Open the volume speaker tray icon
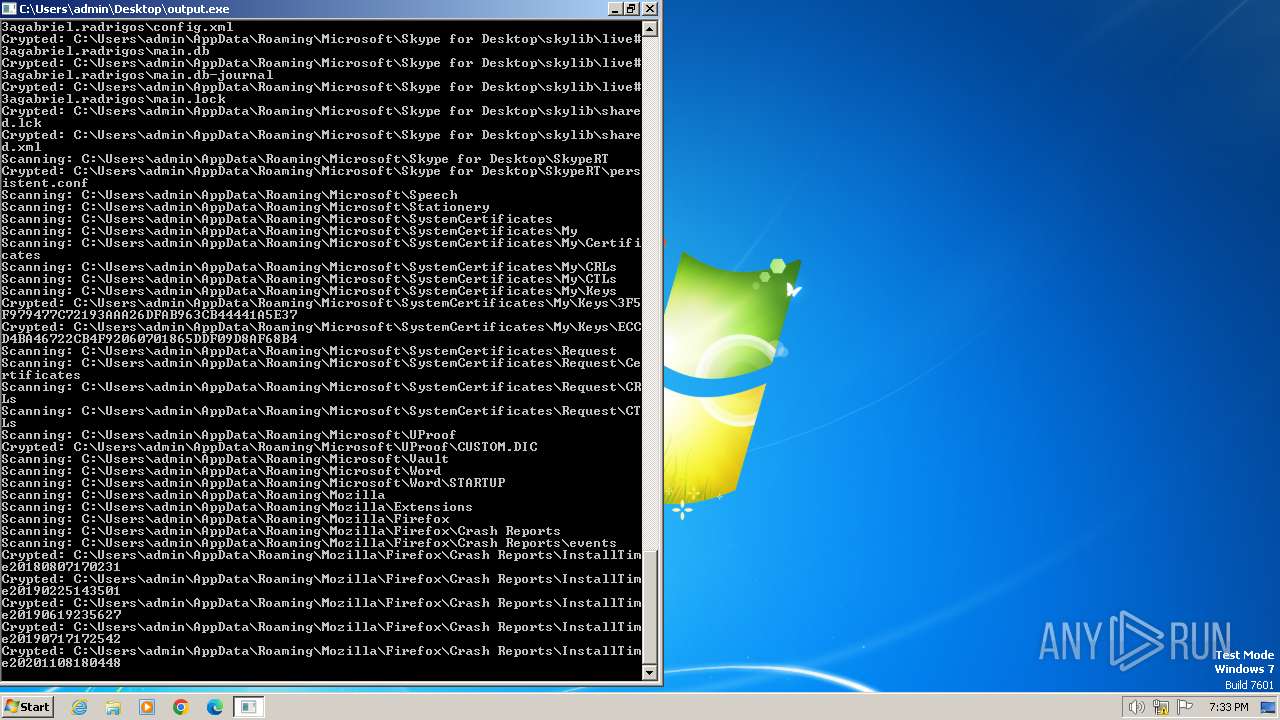The image size is (1280, 720). [1136, 707]
